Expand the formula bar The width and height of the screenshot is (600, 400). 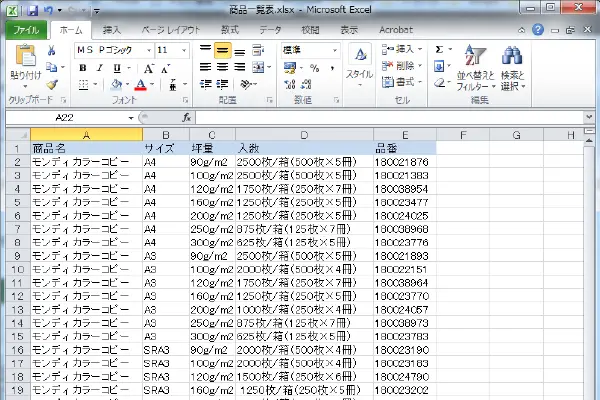(x=589, y=117)
